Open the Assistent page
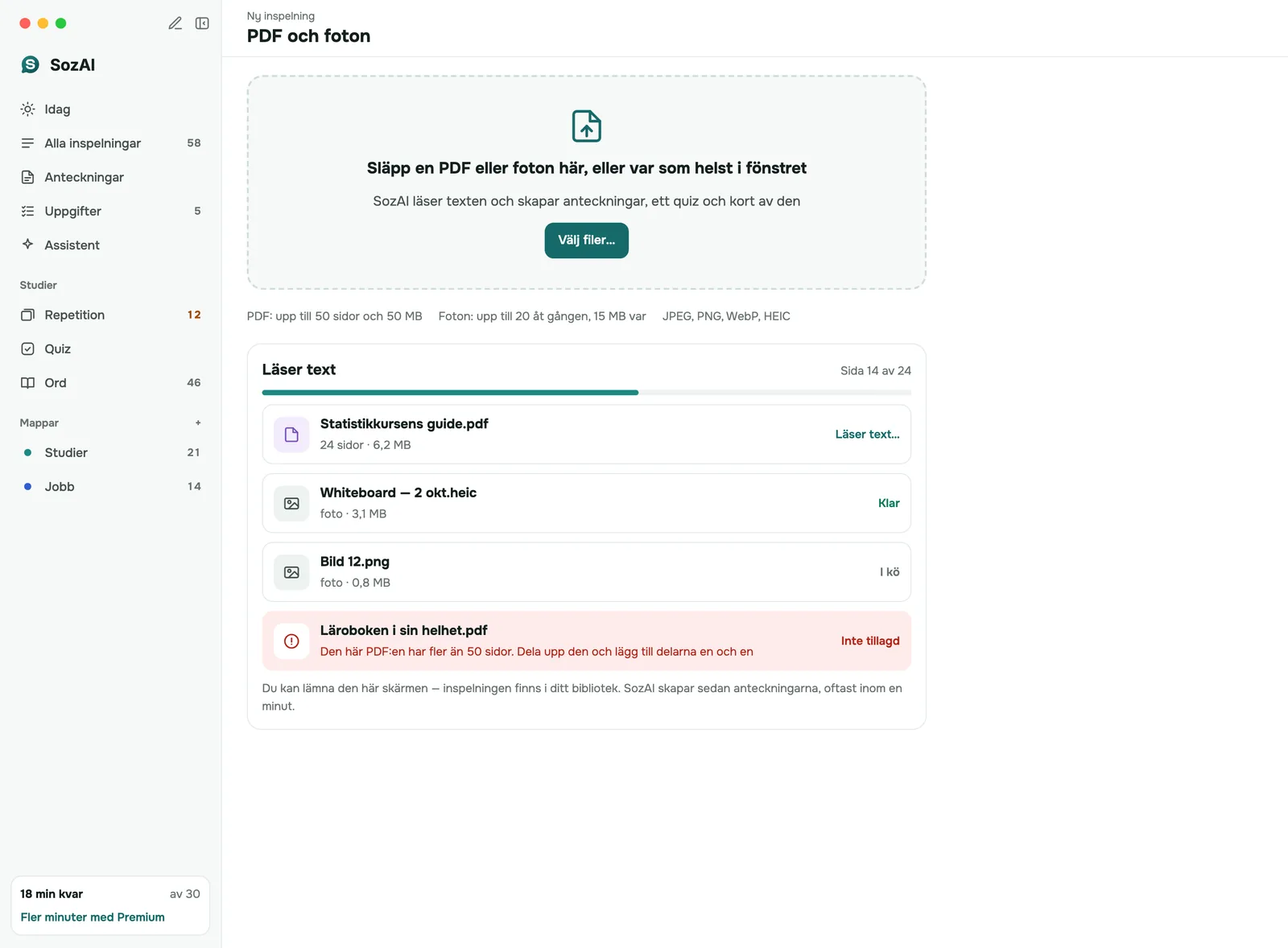 [110, 245]
